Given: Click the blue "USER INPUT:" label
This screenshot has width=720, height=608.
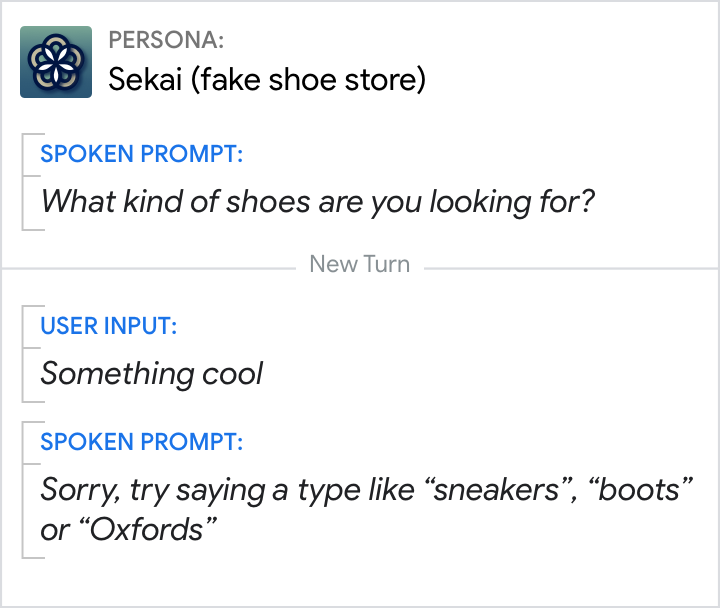Looking at the screenshot, I should (x=109, y=326).
